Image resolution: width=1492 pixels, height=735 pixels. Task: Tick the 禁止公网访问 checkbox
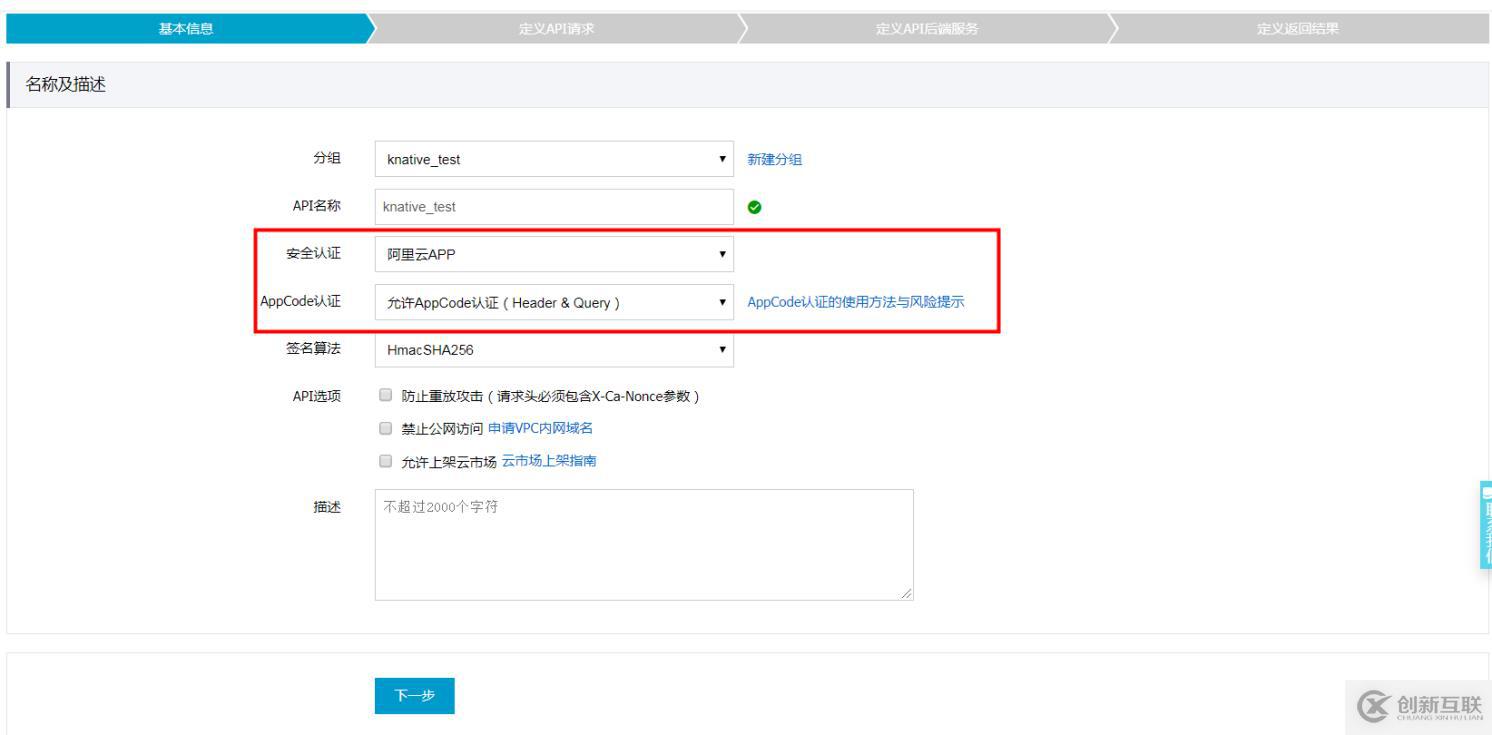click(x=385, y=429)
